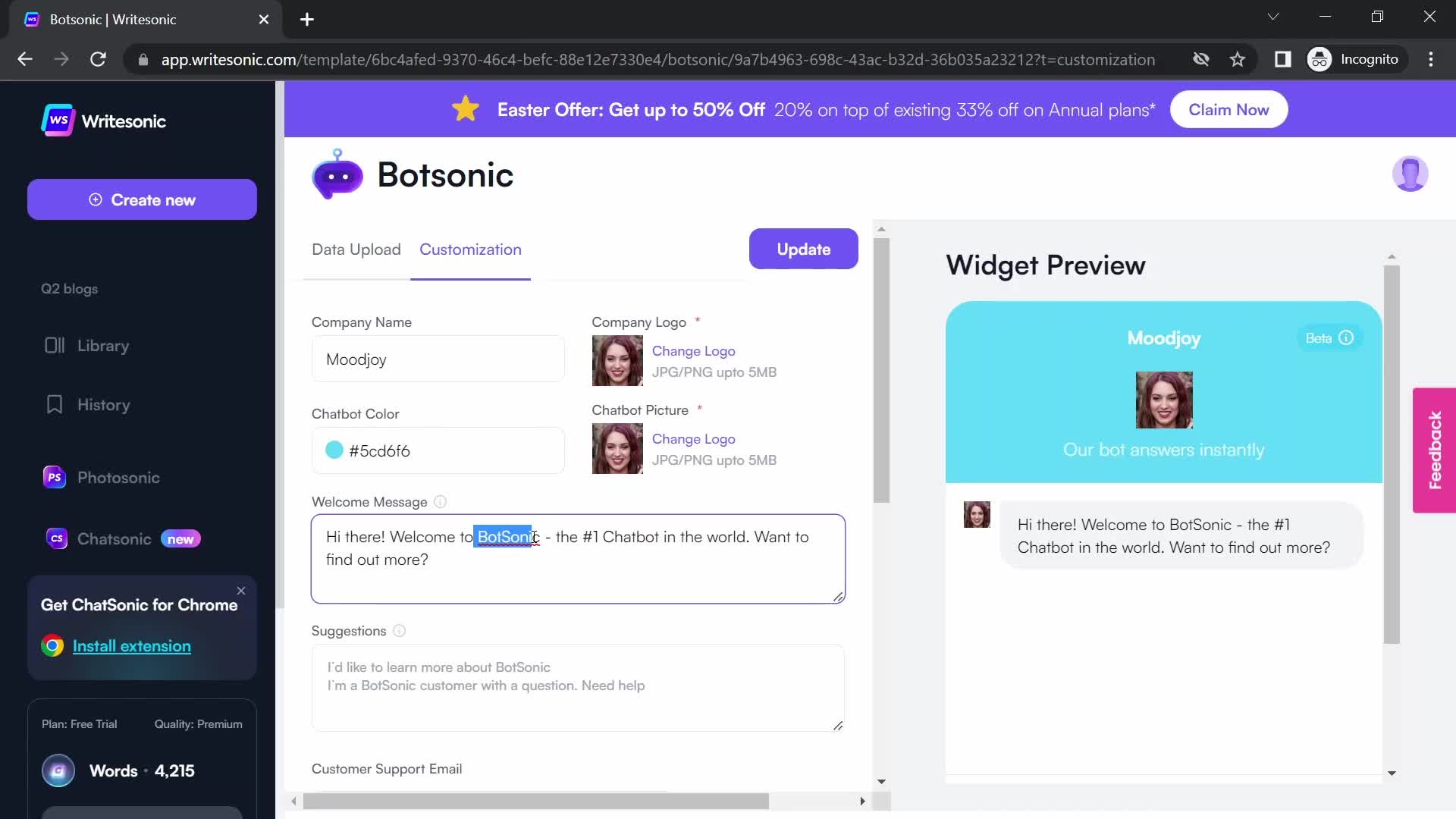Click the Chatsonic sidebar icon
Image resolution: width=1456 pixels, height=819 pixels.
tap(55, 539)
